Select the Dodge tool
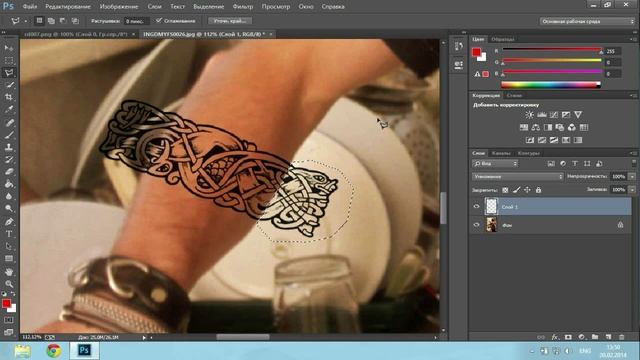The image size is (640, 360). coord(9,209)
